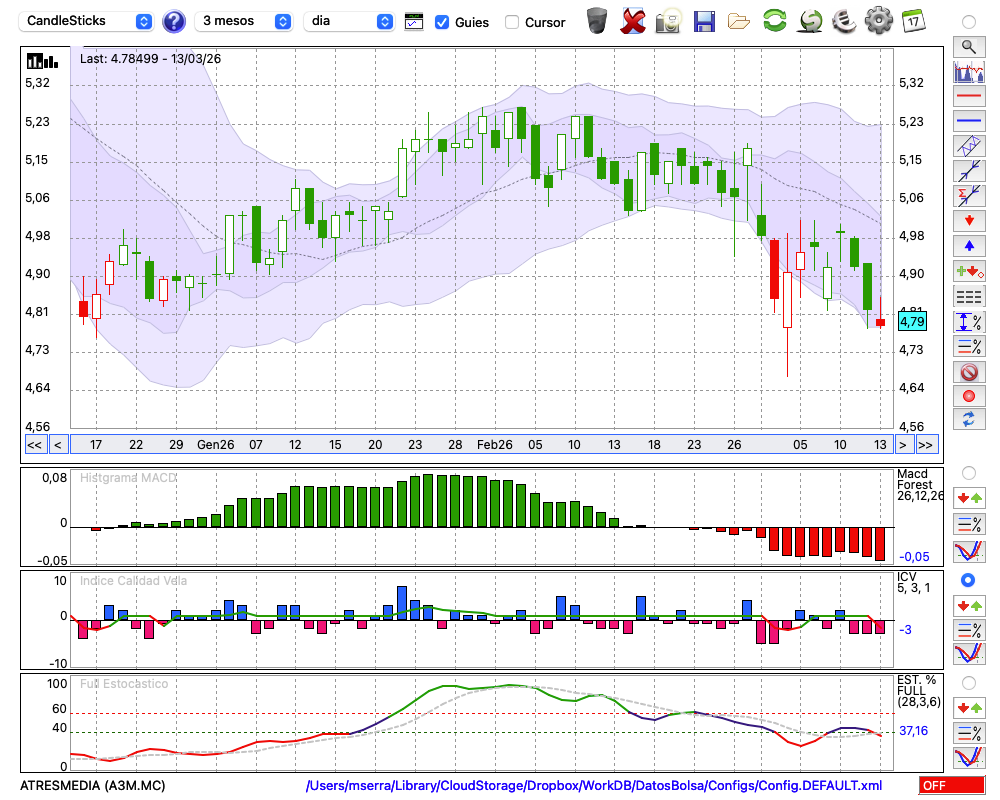Image resolution: width=1000 pixels, height=800 pixels.
Task: Select the trend line arrow tool
Action: 969,171
